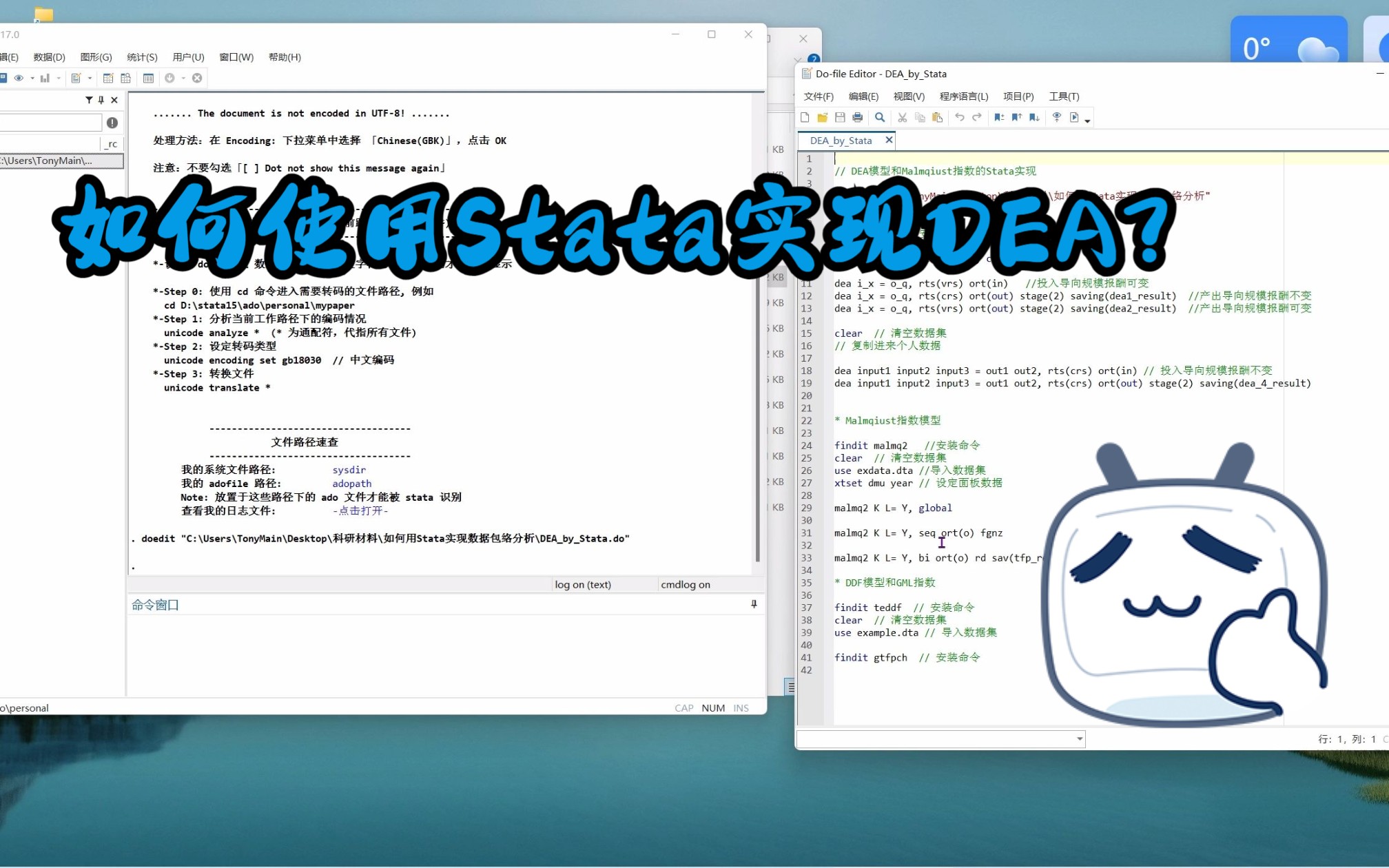Click -点击打开- log file link
This screenshot has height=868, width=1389.
[360, 510]
